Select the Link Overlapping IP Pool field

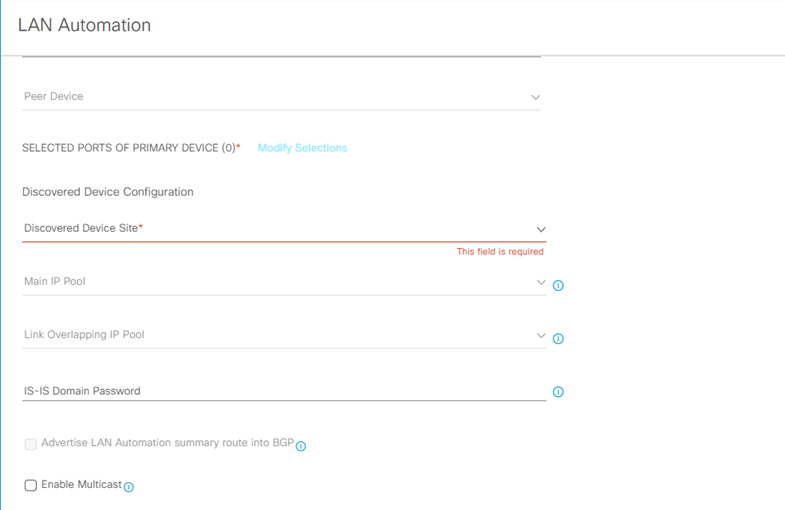pos(270,335)
